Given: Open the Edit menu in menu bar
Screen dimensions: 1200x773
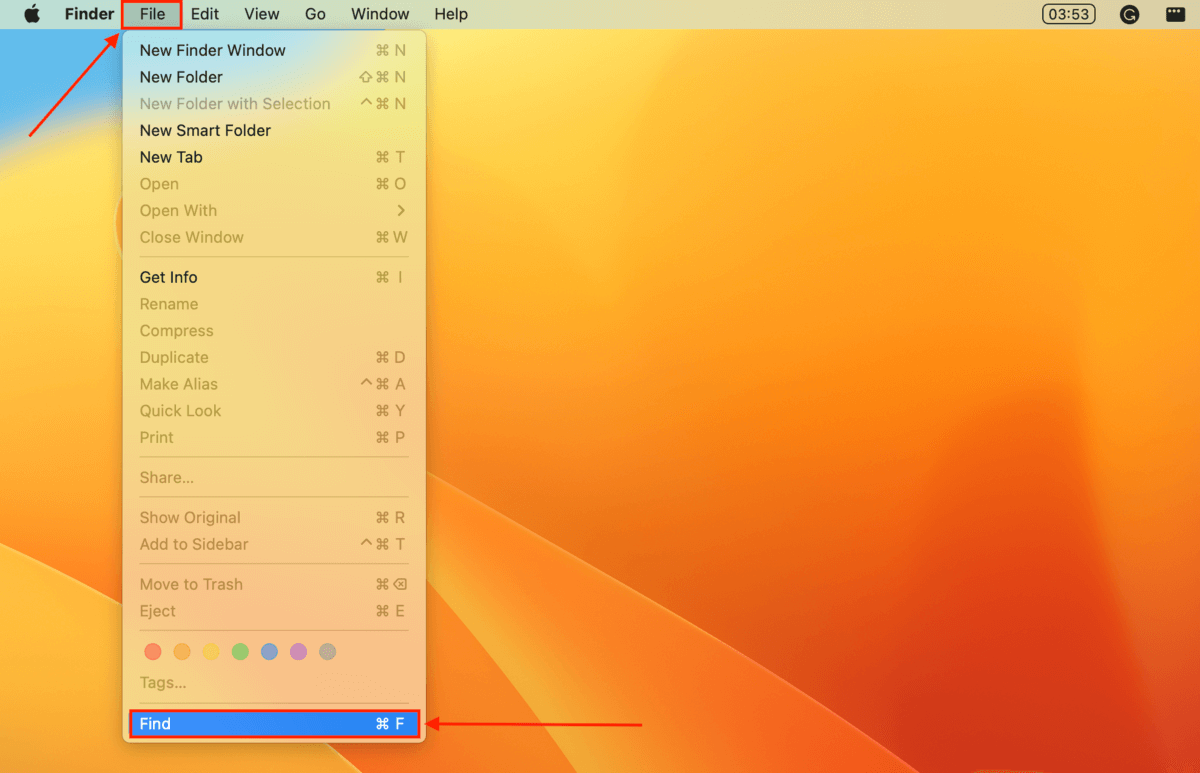Looking at the screenshot, I should click(x=205, y=14).
